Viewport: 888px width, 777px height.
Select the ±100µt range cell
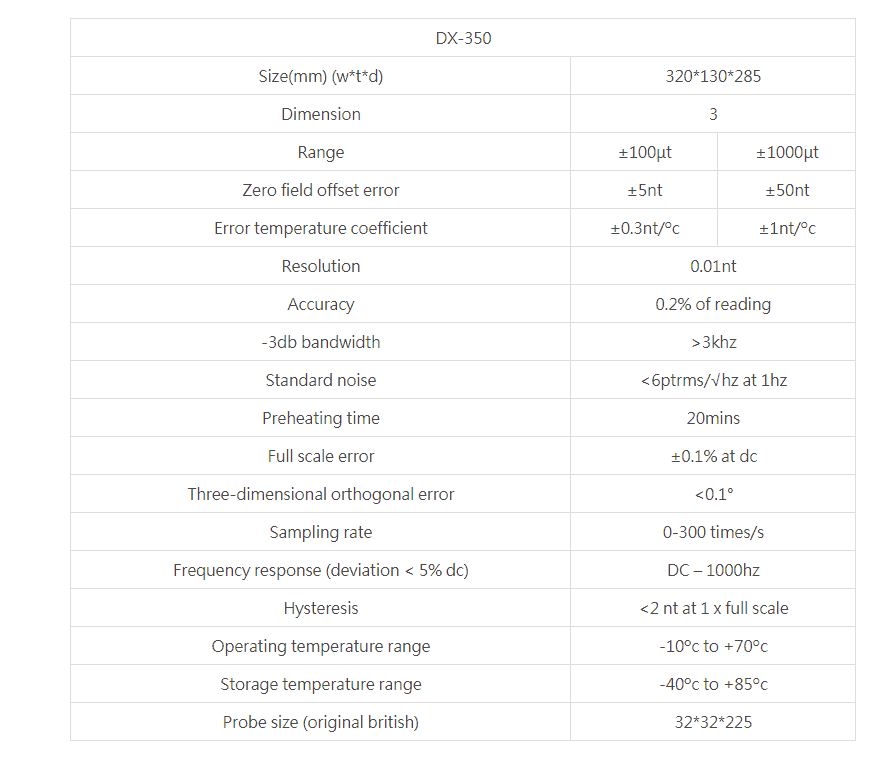644,152
